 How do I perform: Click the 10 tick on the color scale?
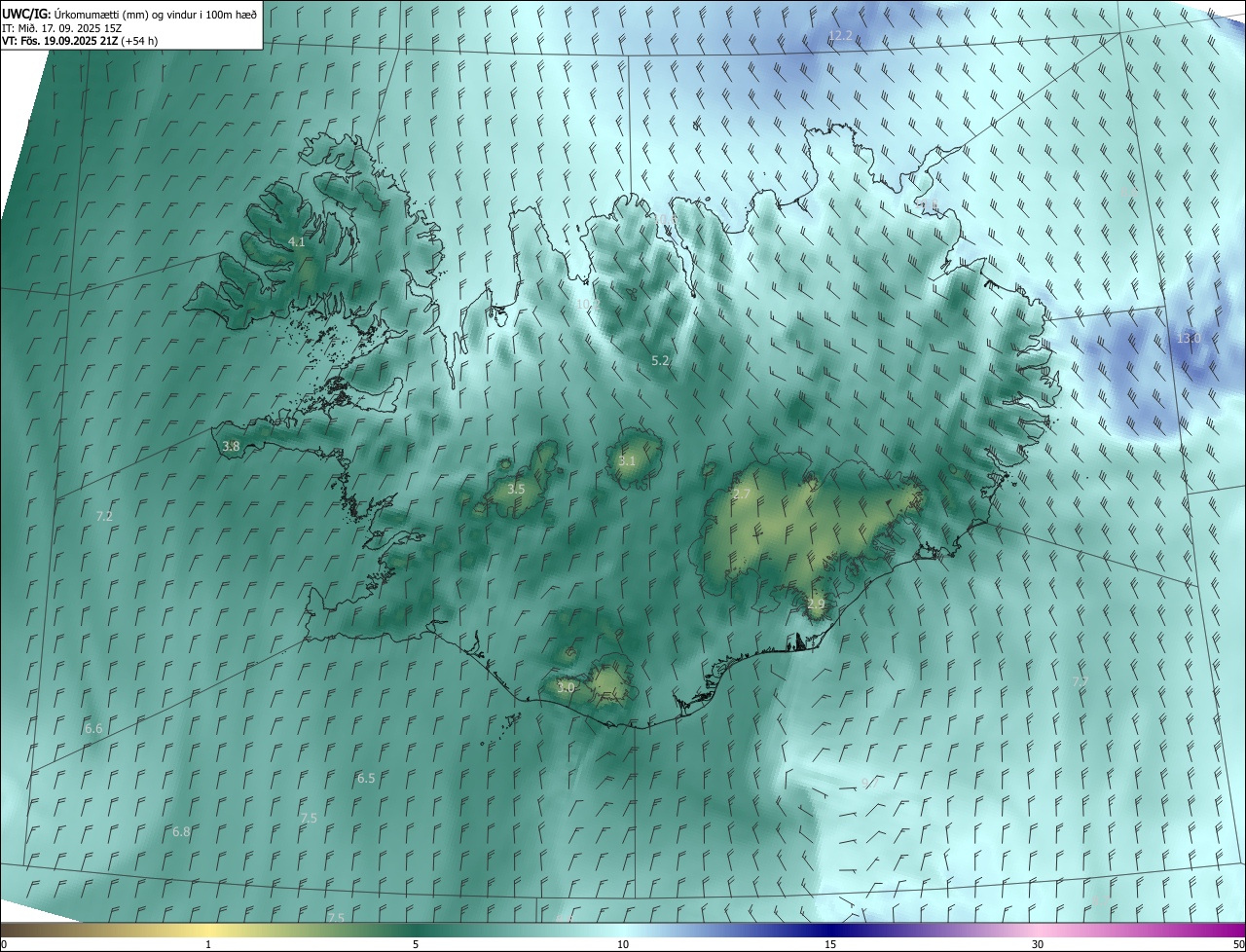click(x=623, y=944)
